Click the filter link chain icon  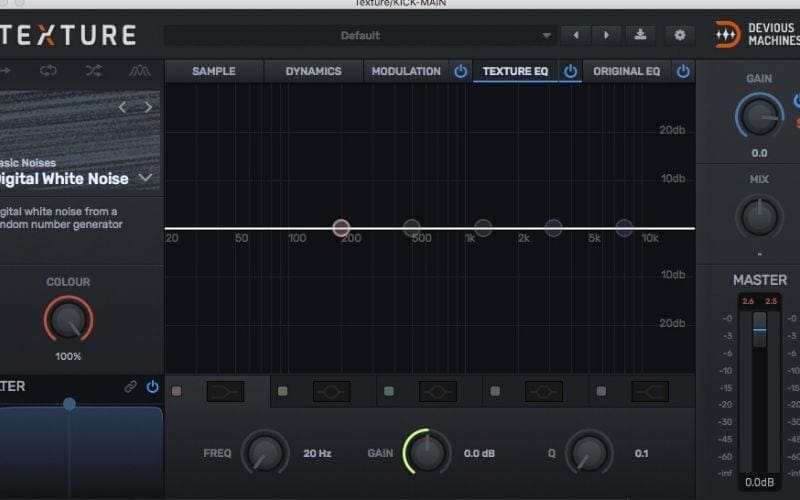click(x=131, y=387)
